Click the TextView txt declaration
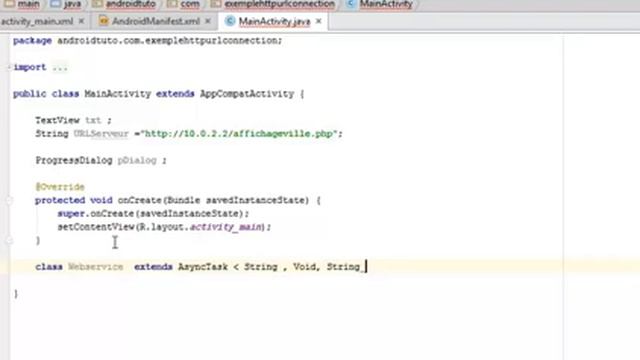 coord(73,120)
